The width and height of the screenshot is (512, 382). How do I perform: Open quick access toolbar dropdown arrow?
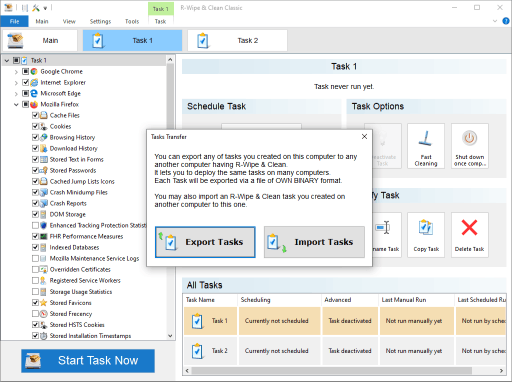(45, 8)
